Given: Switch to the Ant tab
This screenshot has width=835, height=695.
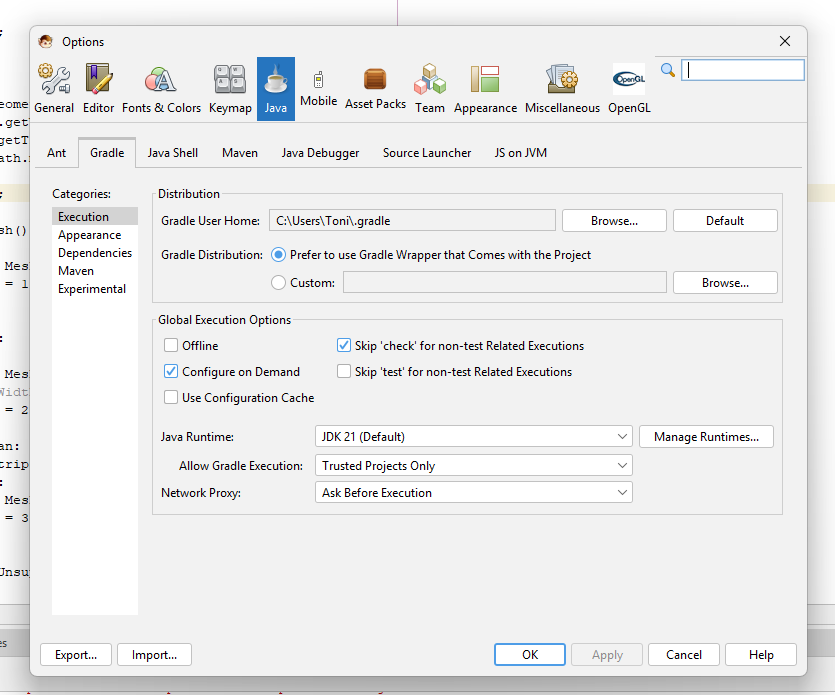Looking at the screenshot, I should coord(56,153).
